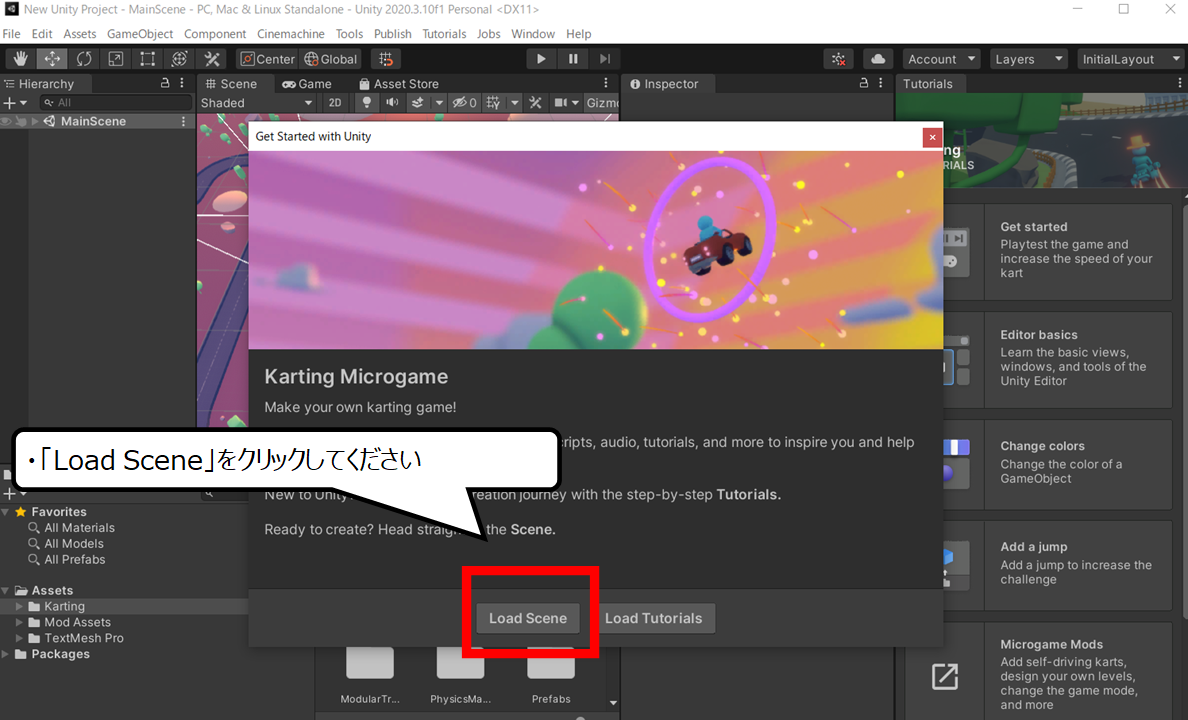1188x720 pixels.
Task: Expand the Packages folder
Action: [x=5, y=654]
